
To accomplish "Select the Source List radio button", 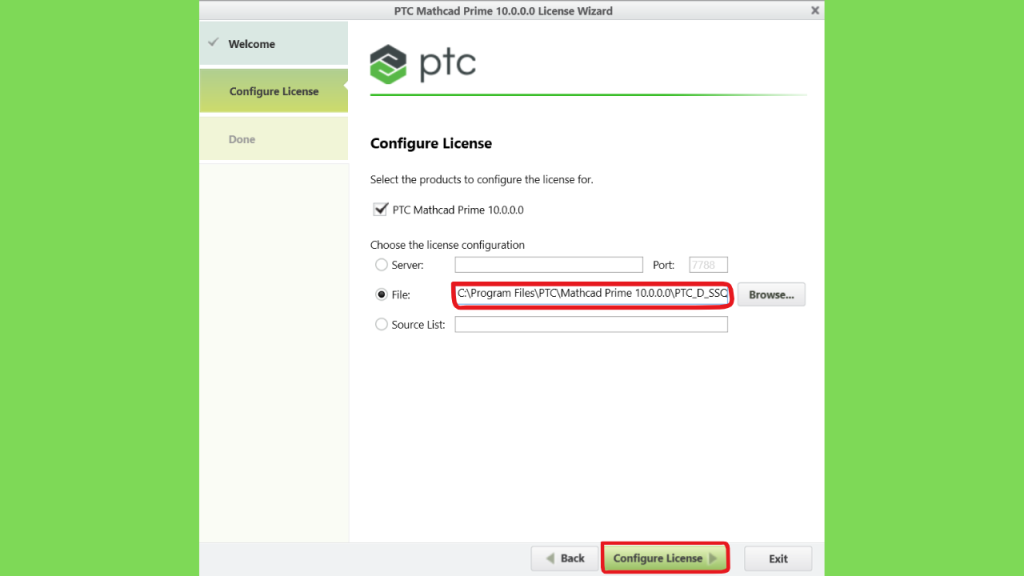I will click(x=381, y=324).
